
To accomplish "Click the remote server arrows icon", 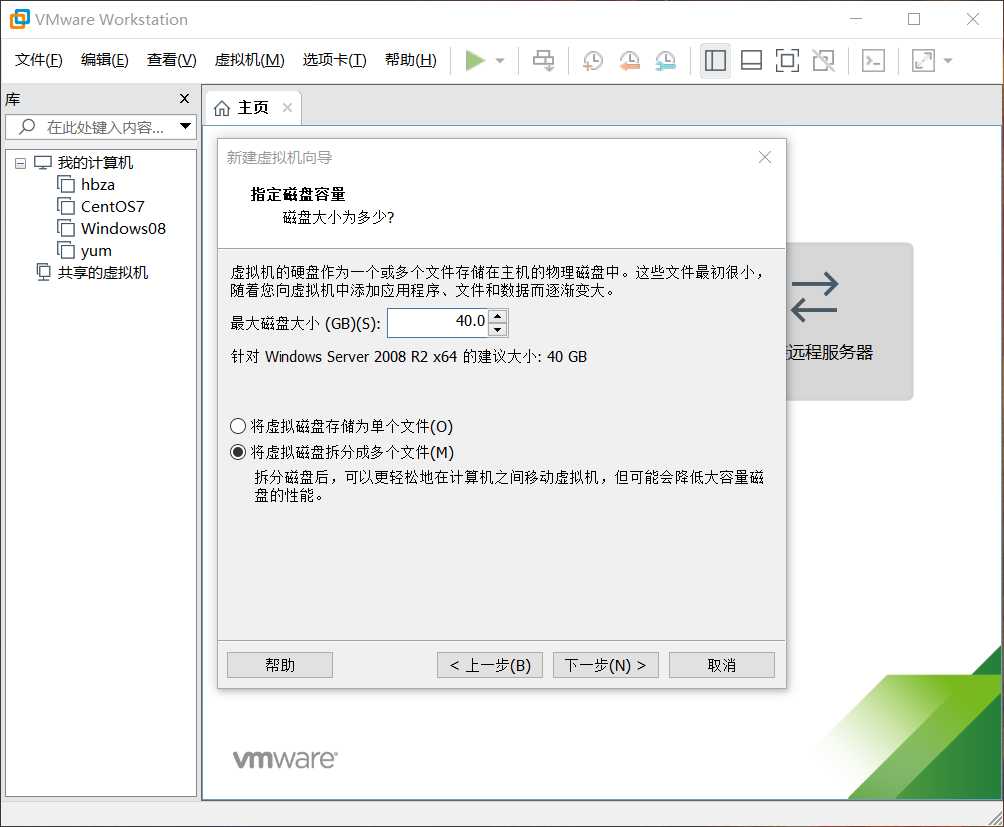I will [x=814, y=297].
